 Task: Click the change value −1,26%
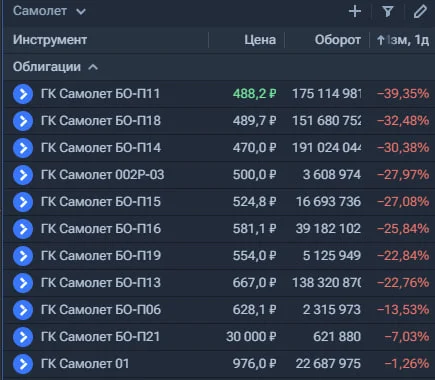click(407, 364)
